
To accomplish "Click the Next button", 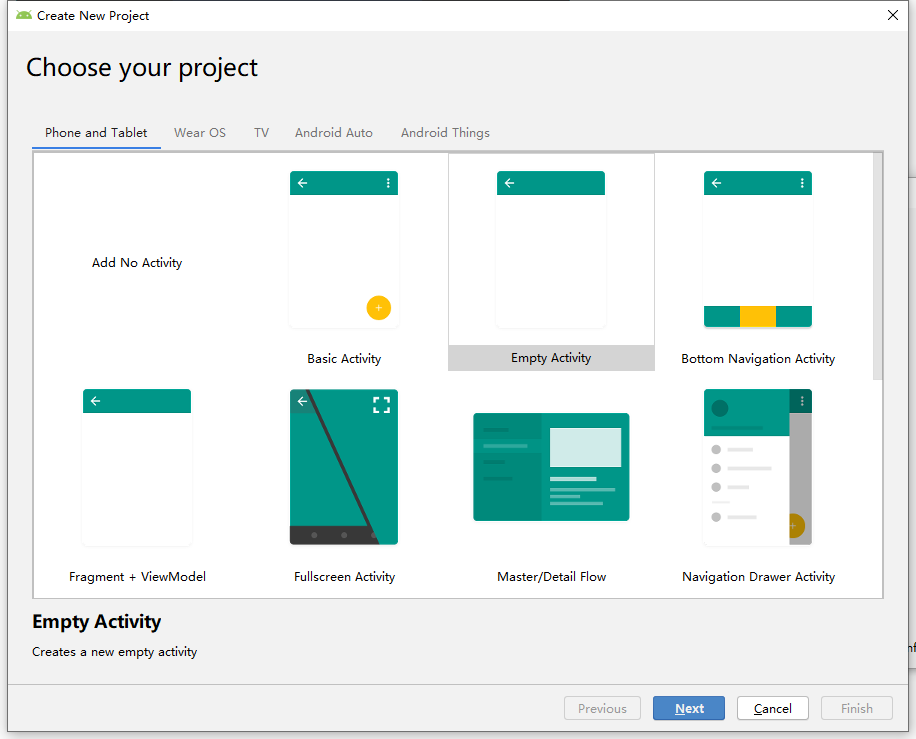I will click(x=689, y=708).
